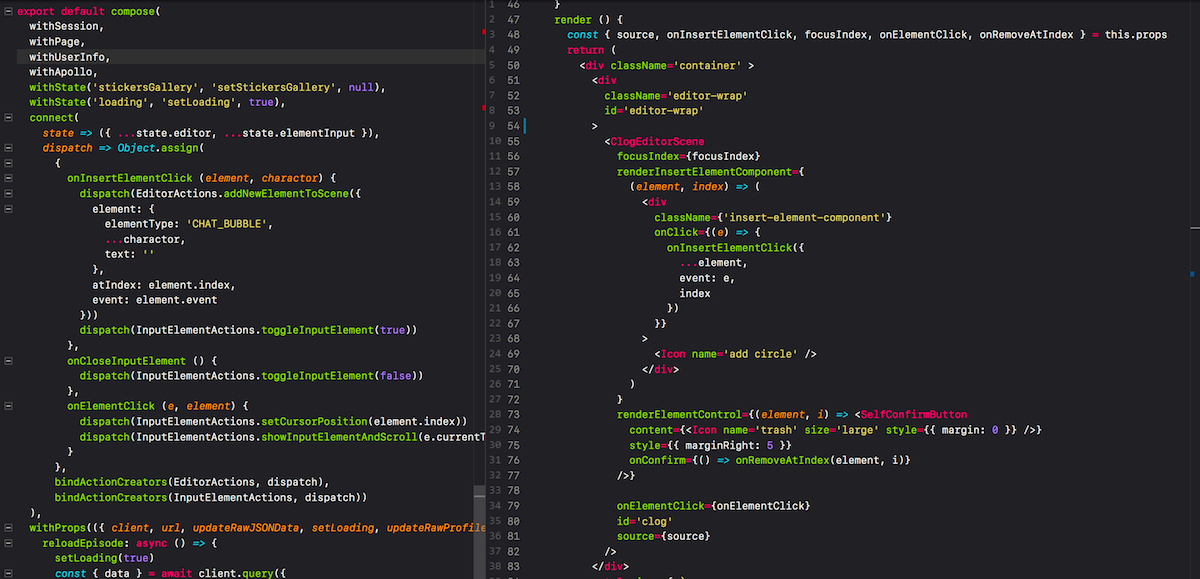Click the 'CHAT_BUBBLE' string value

[x=229, y=224]
